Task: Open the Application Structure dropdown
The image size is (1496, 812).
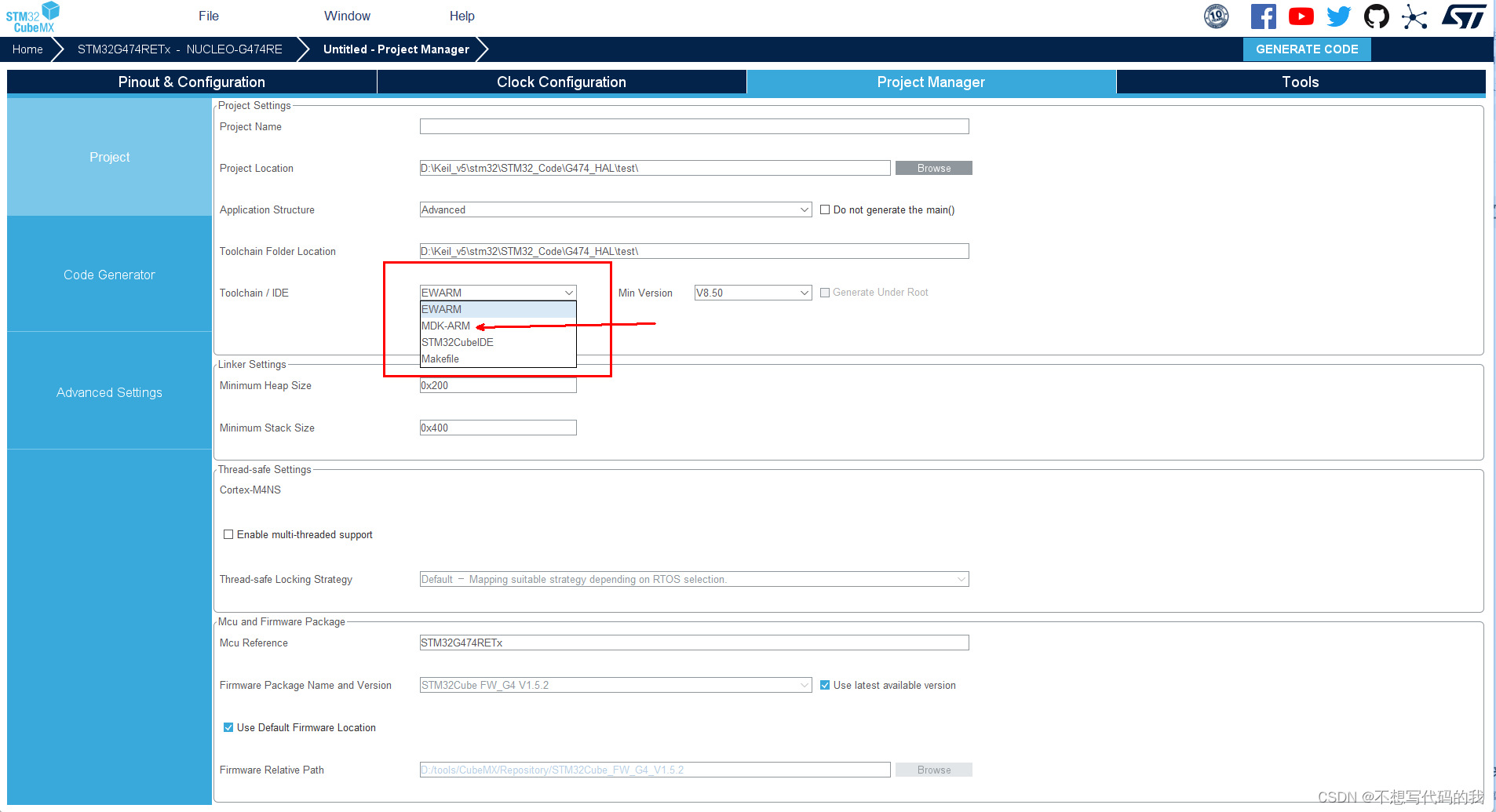Action: click(x=616, y=209)
